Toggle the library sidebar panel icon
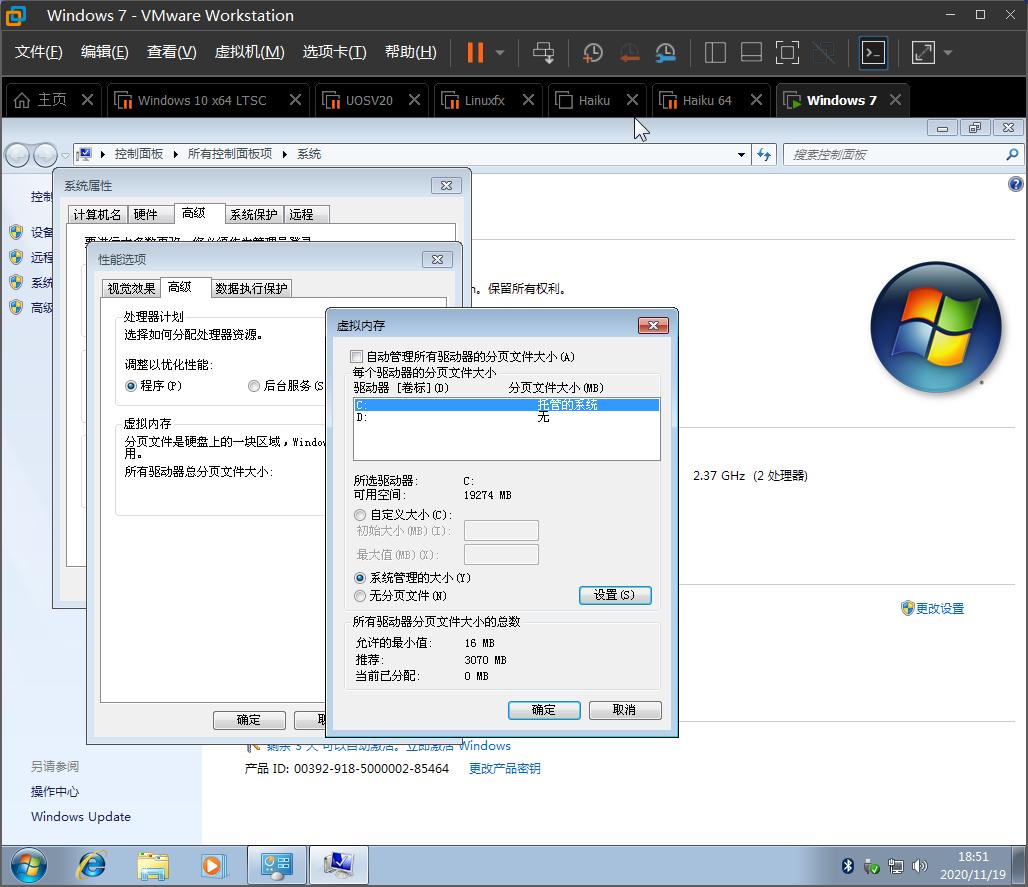This screenshot has width=1028, height=887. pyautogui.click(x=715, y=52)
